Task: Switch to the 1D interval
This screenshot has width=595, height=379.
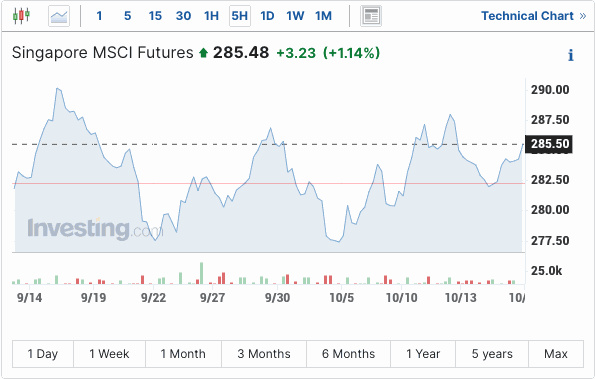Action: point(267,16)
